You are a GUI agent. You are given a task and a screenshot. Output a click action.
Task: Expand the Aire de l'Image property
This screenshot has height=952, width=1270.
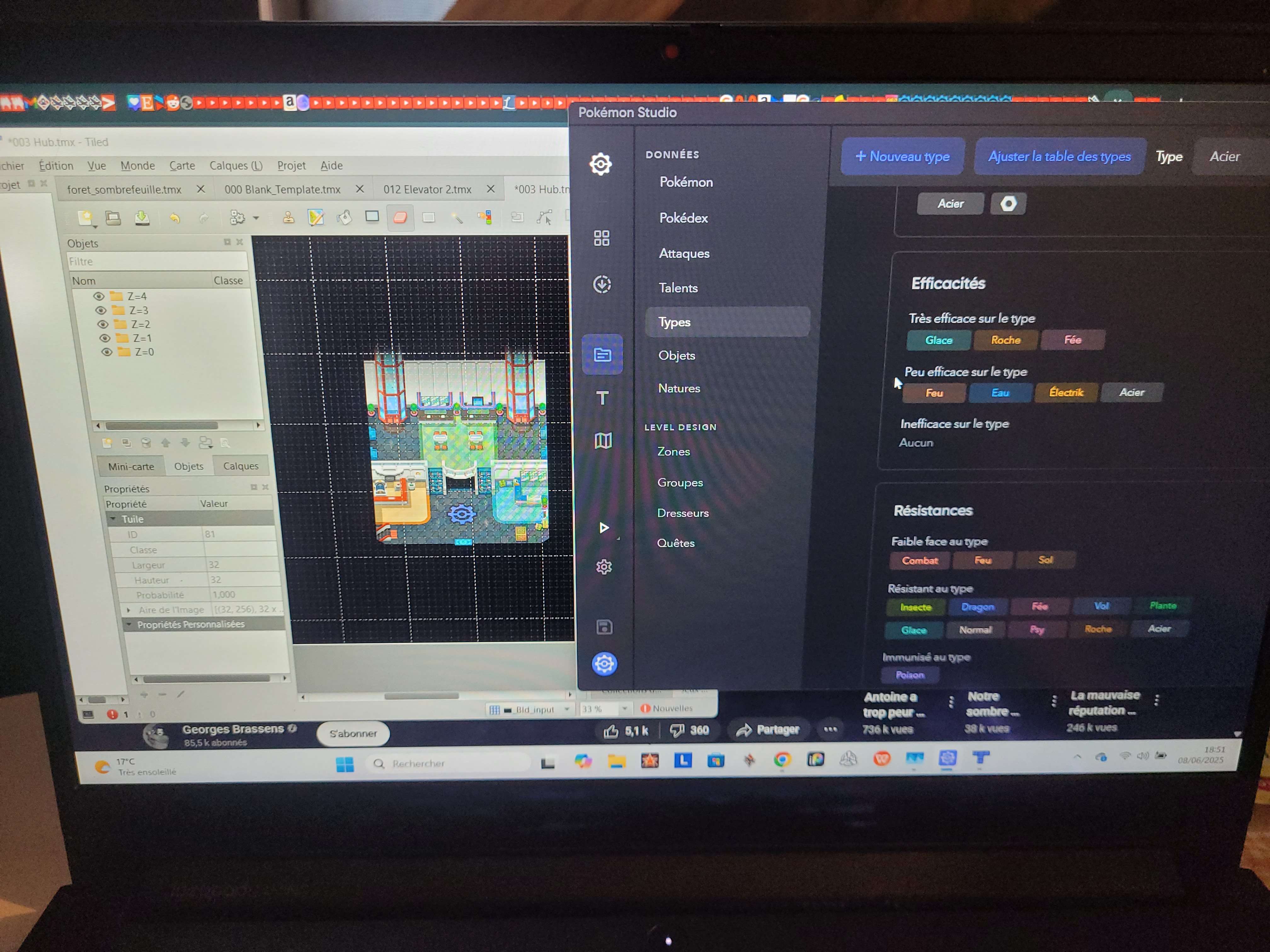(129, 610)
